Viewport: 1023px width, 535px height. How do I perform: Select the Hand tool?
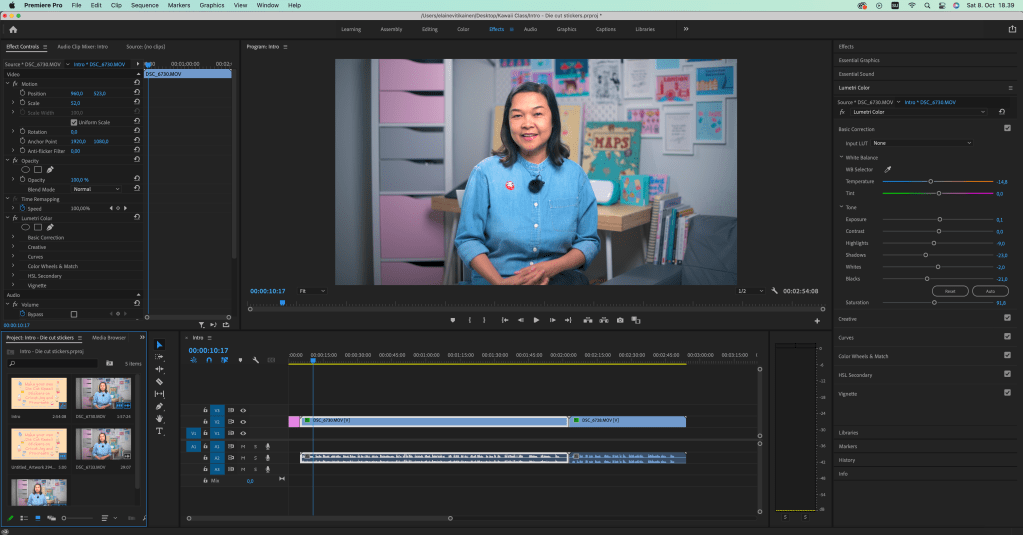(159, 419)
